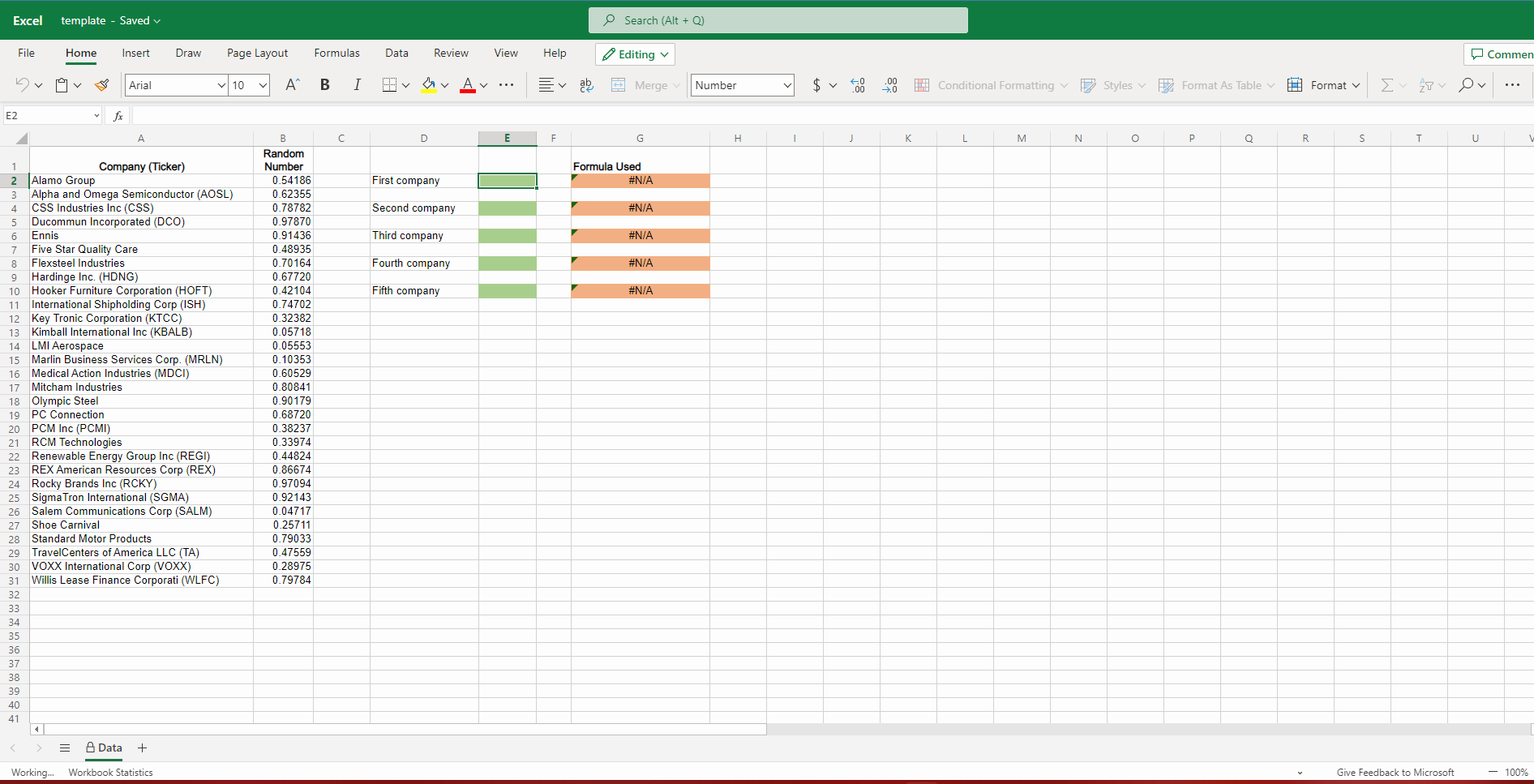Switch to the Insert tab
1534x784 pixels.
point(135,53)
